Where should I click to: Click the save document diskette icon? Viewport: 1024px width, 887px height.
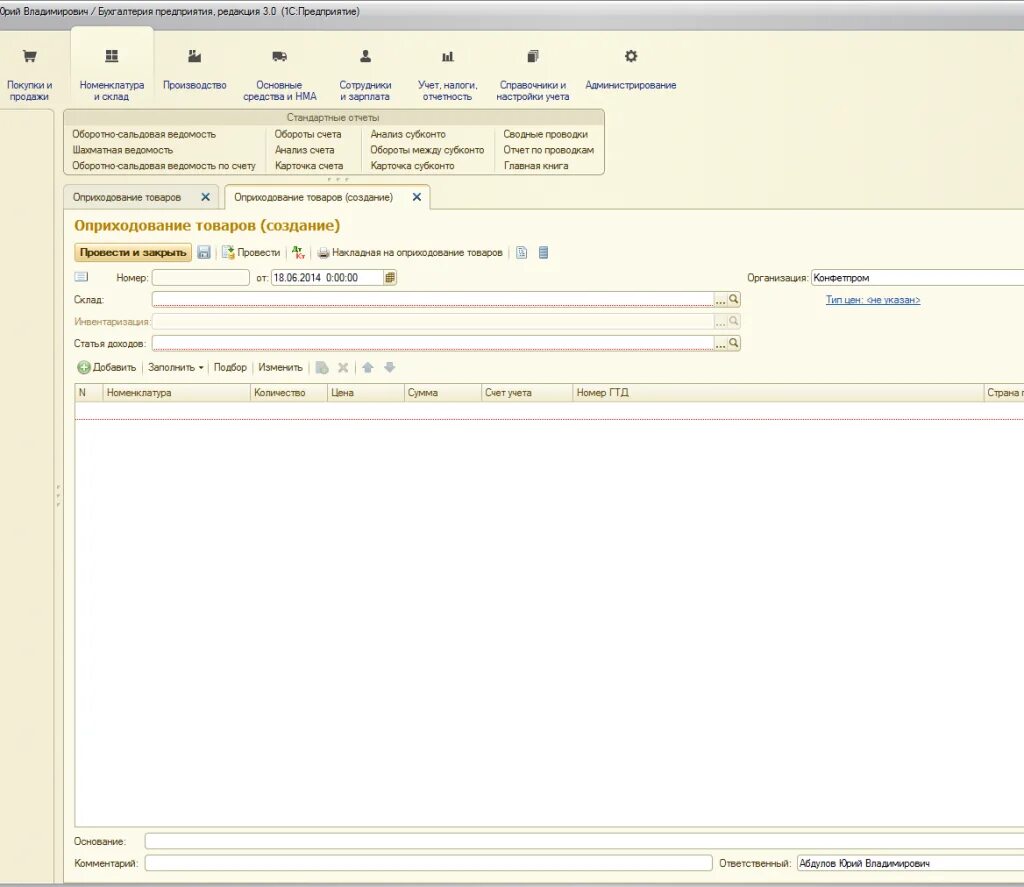pyautogui.click(x=204, y=253)
